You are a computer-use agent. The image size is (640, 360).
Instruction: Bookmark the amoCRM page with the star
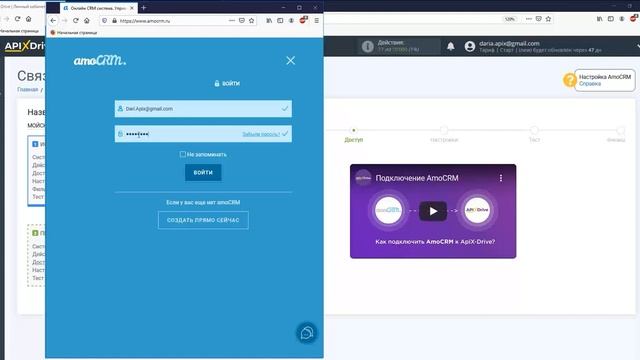pos(251,20)
